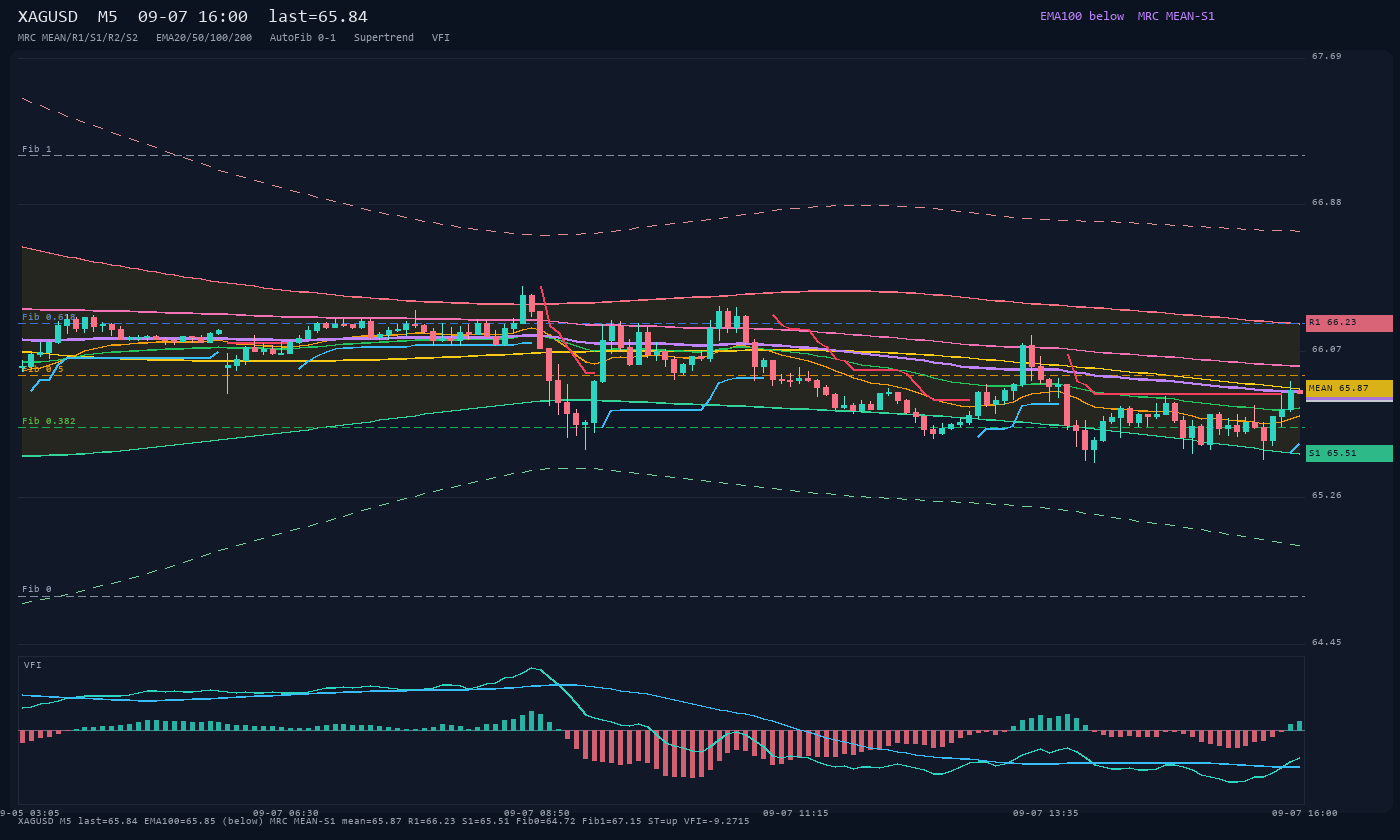Click the XAGUSD symbol name in the header
This screenshot has height=840, width=1400.
[48, 17]
